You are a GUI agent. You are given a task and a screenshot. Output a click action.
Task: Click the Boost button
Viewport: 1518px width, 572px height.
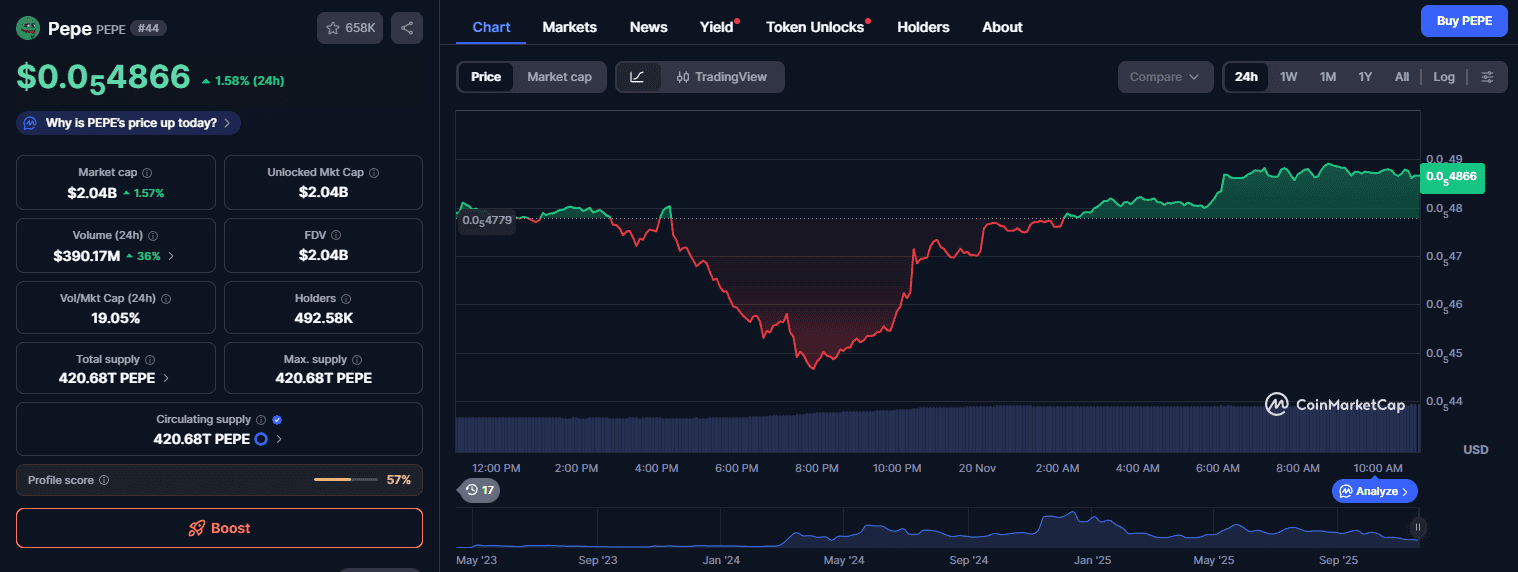[x=219, y=528]
